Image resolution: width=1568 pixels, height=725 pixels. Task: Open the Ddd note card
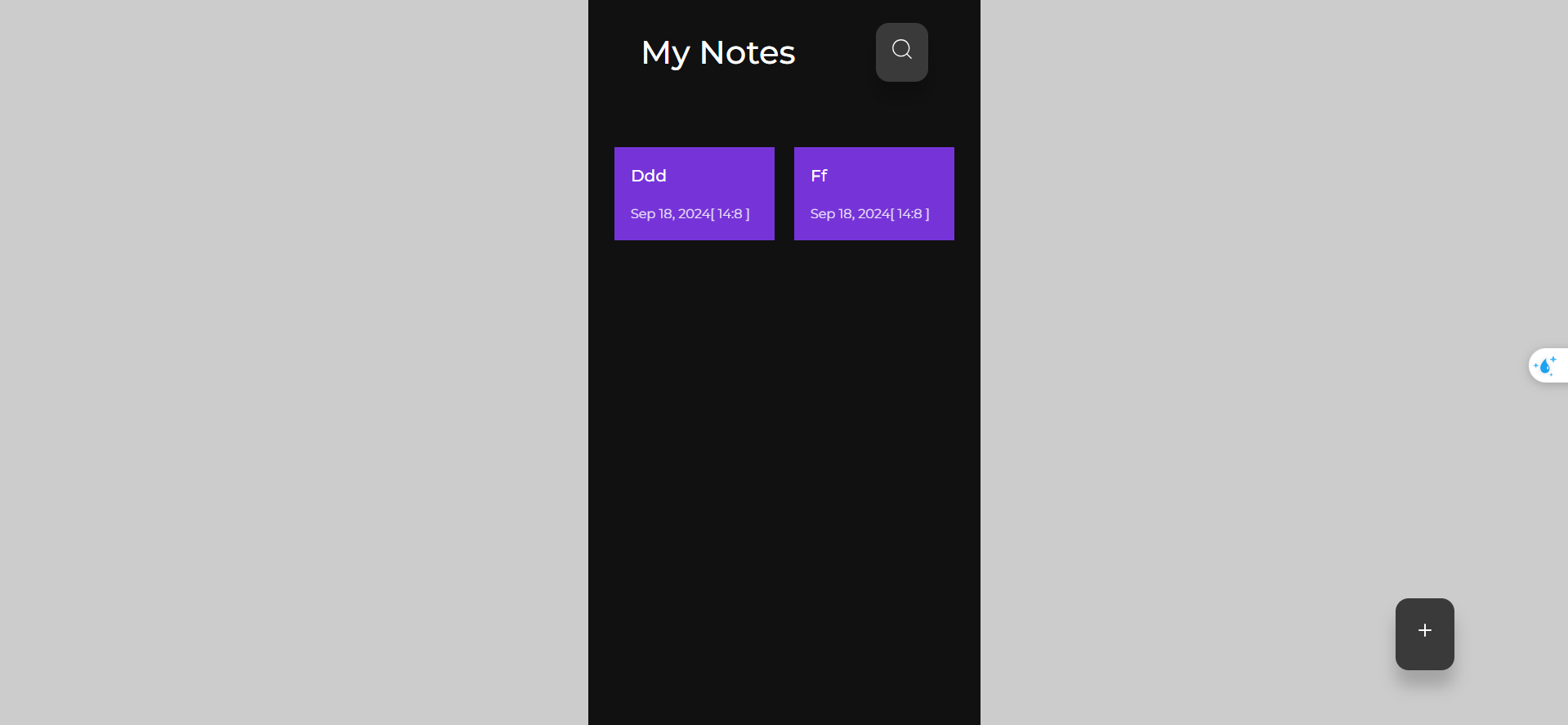[694, 194]
